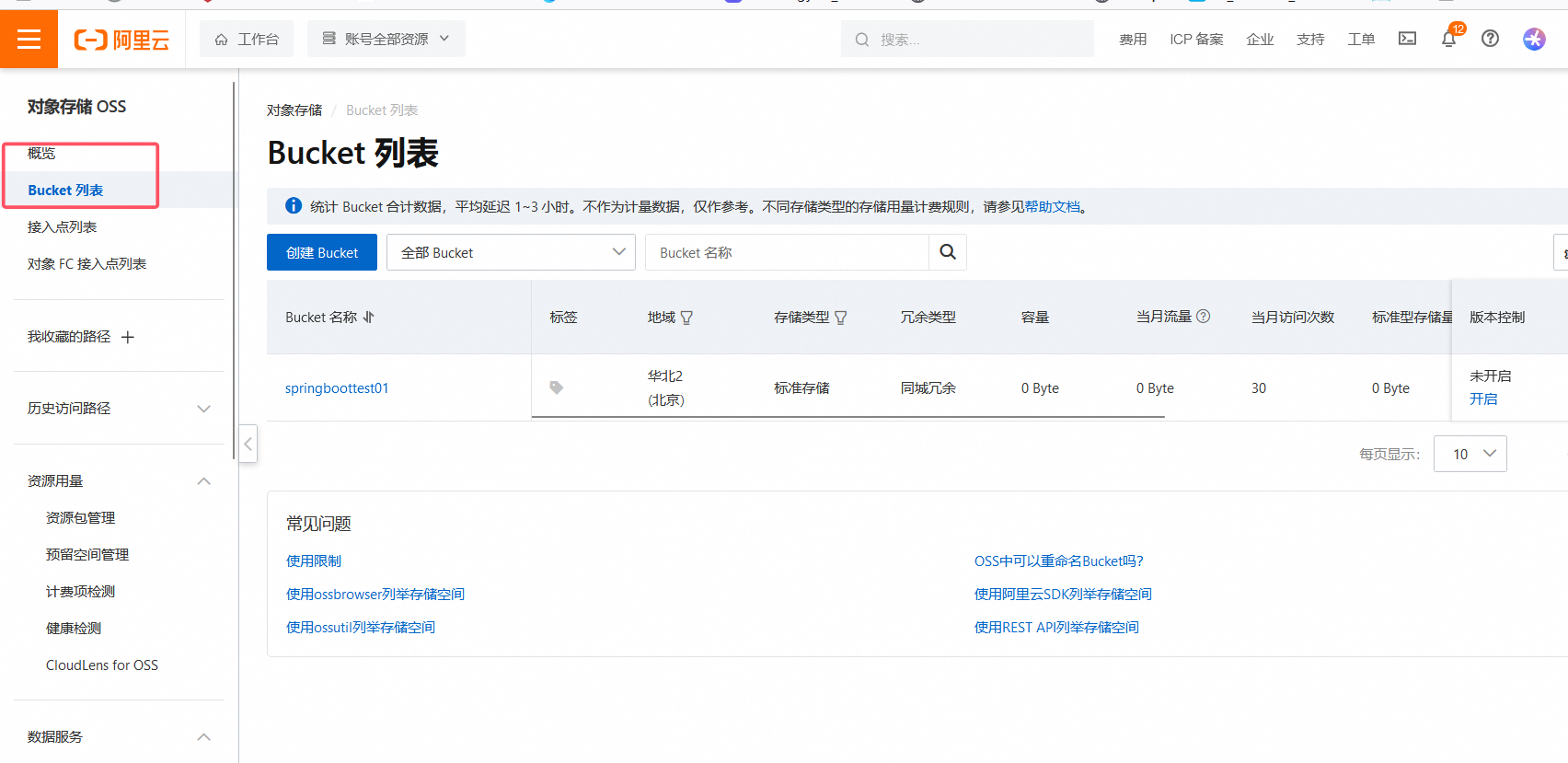Click the search magnifier in Bucket name field
Screen dimensions: 1568x763
click(x=948, y=252)
